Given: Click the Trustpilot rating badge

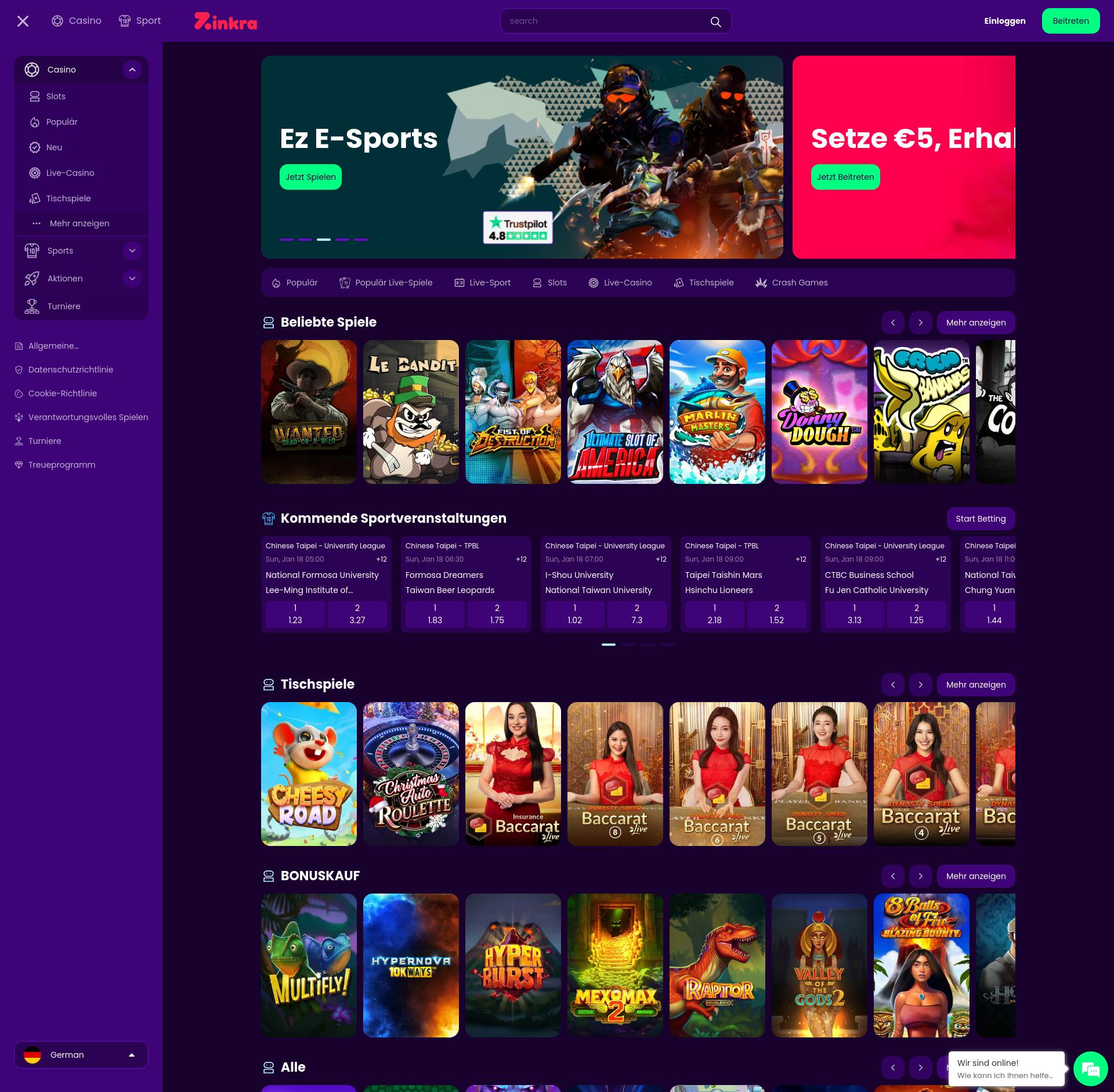Looking at the screenshot, I should click(518, 228).
